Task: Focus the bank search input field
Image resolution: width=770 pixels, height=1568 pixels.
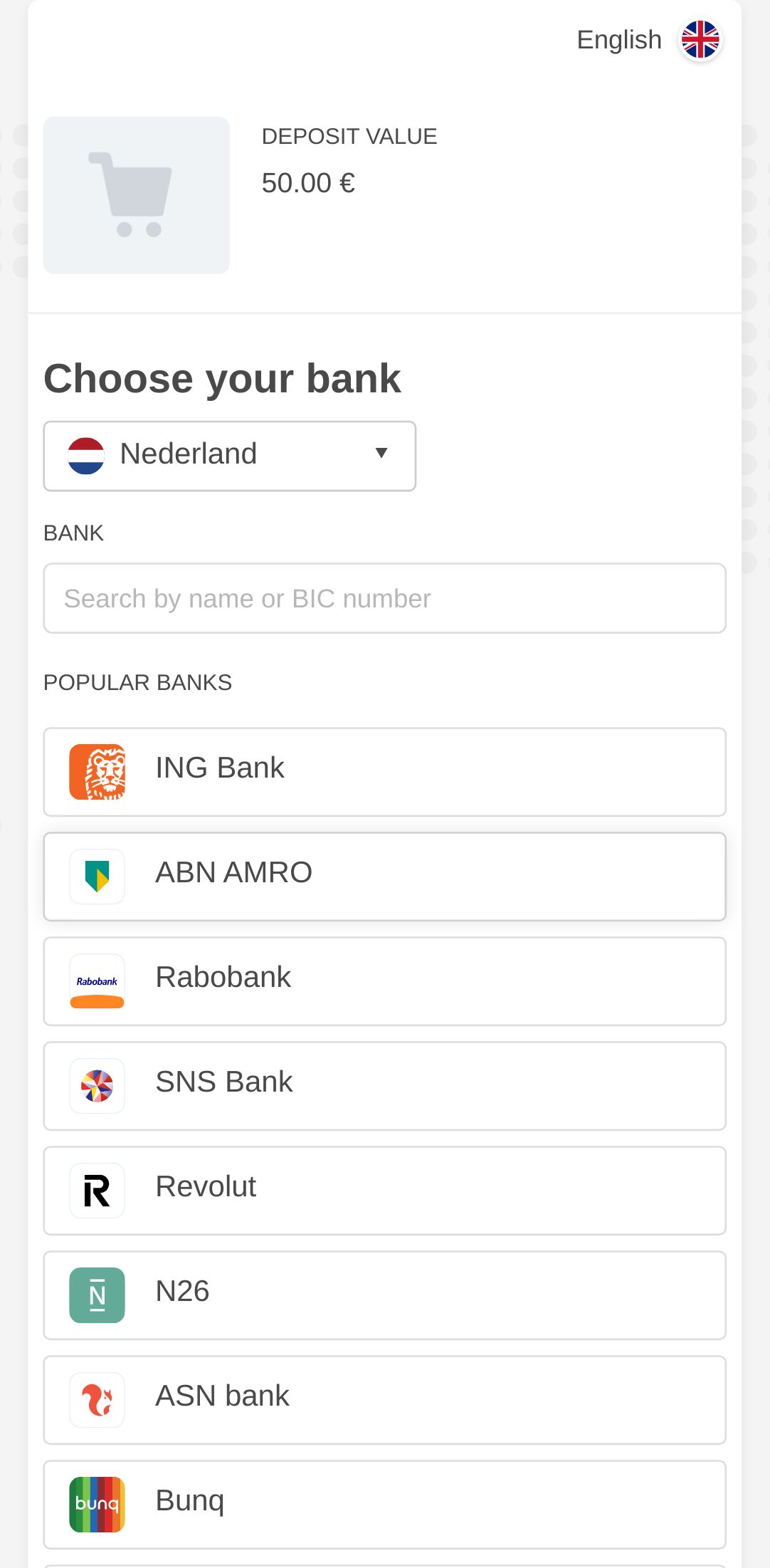Action: [384, 598]
